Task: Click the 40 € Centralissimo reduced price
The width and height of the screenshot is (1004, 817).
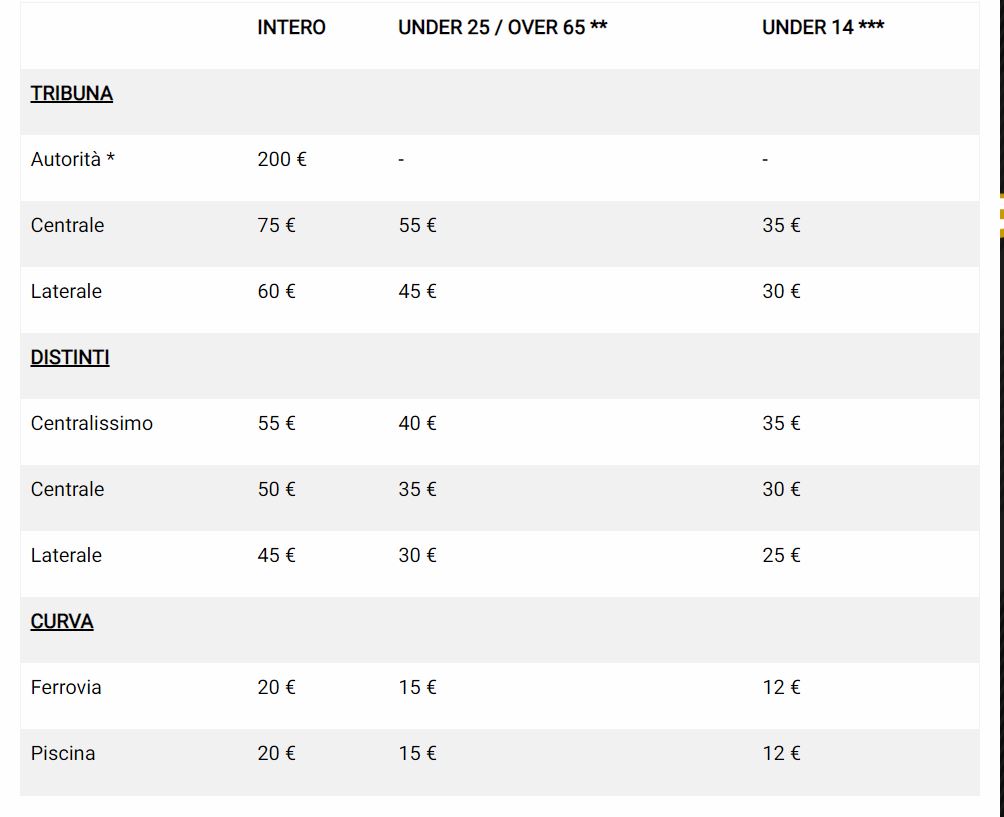Action: click(417, 423)
